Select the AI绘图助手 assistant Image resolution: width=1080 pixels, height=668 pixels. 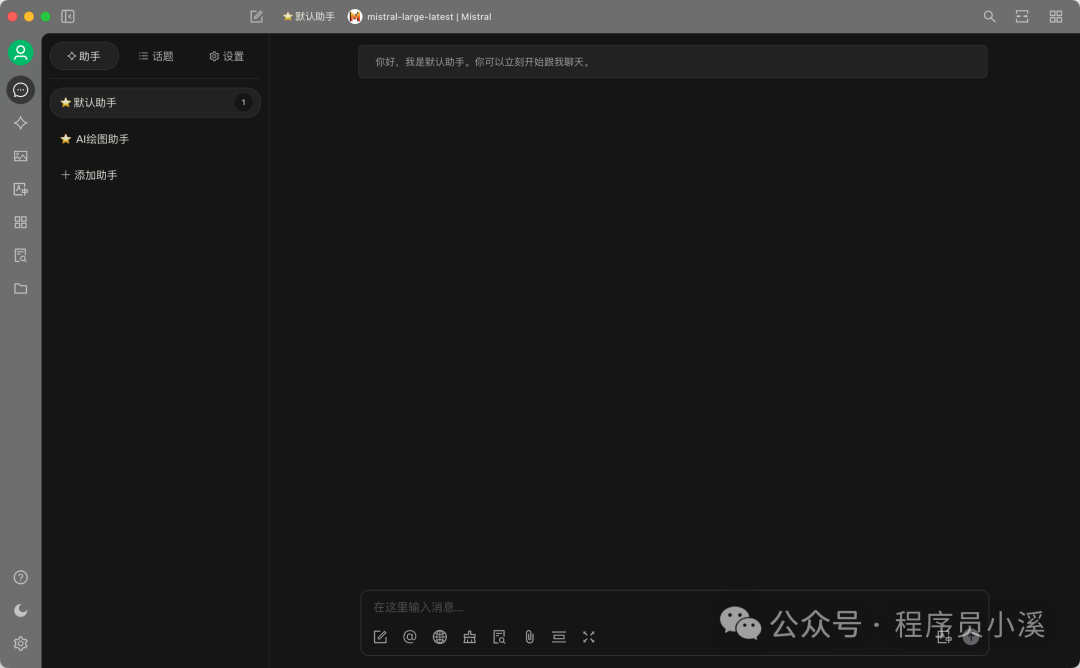pyautogui.click(x=102, y=138)
